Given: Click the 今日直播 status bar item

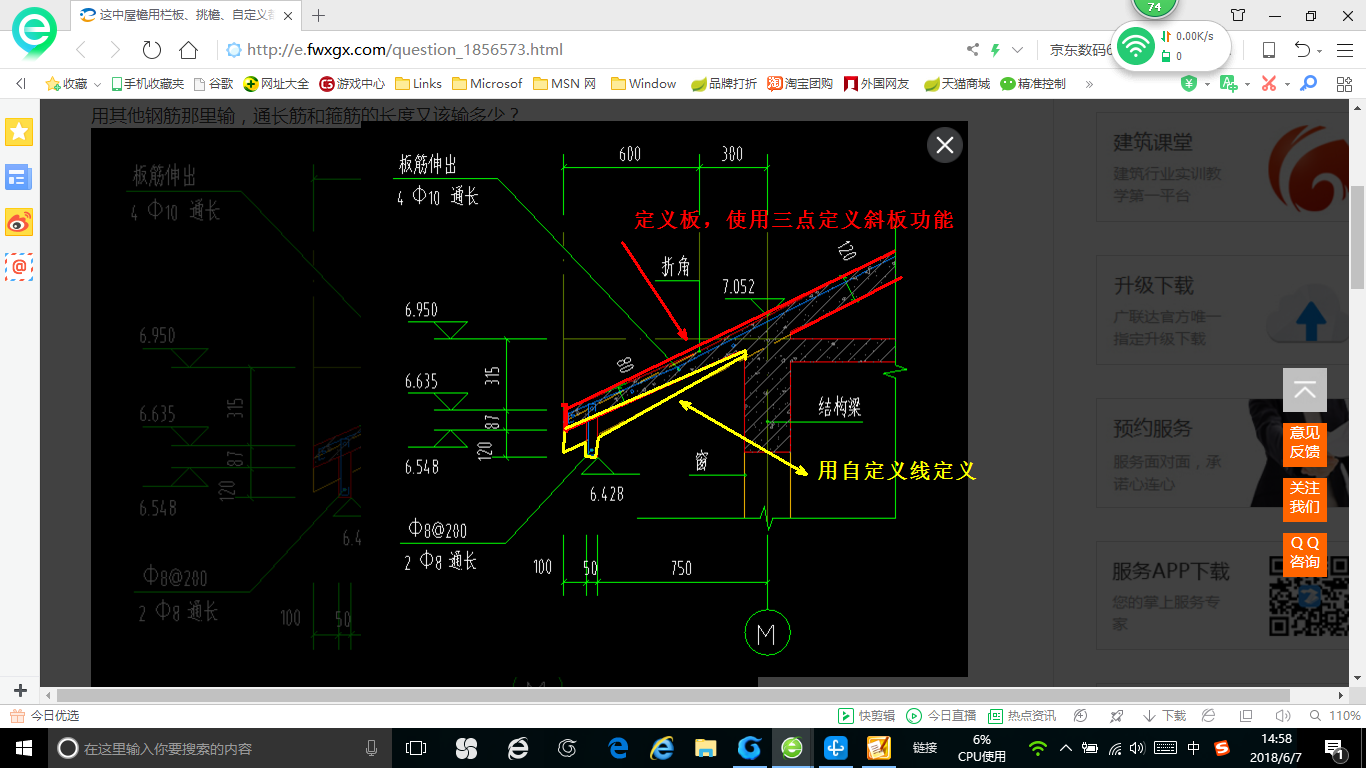Looking at the screenshot, I should pyautogui.click(x=941, y=716).
